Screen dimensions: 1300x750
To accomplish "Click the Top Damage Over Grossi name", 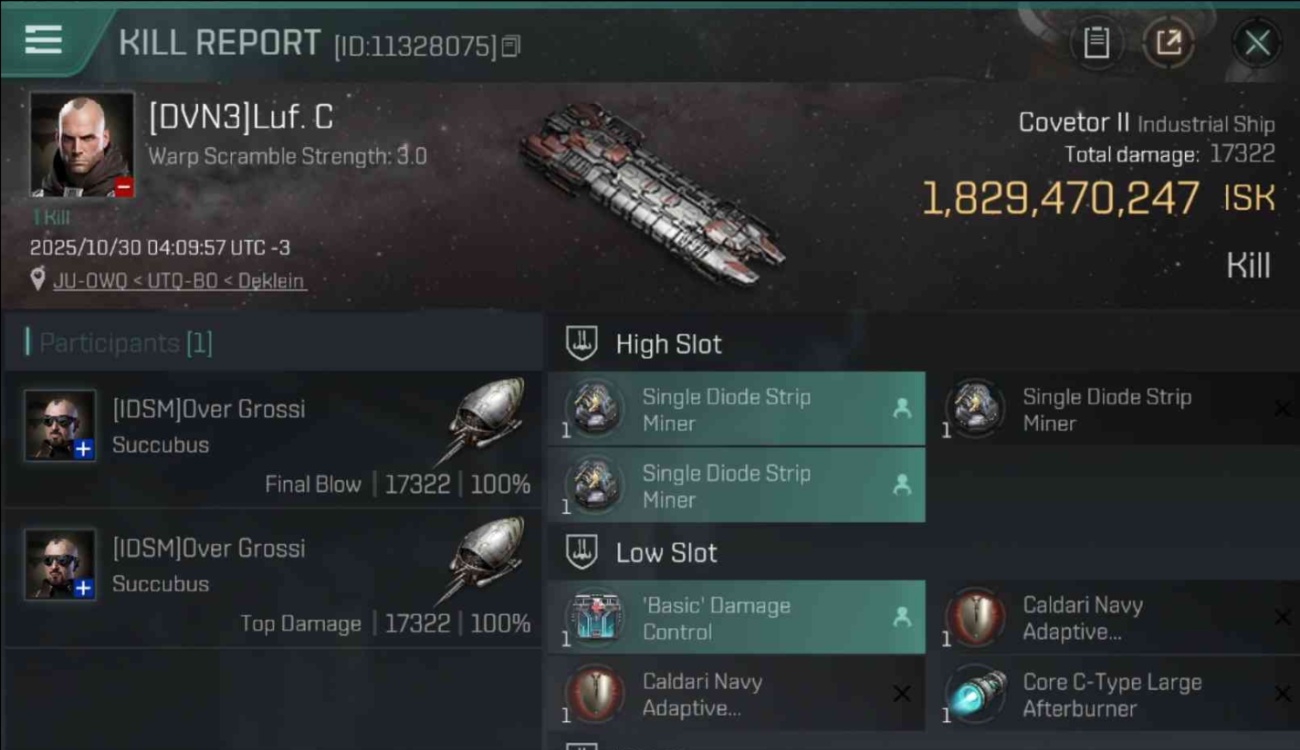I will point(208,548).
